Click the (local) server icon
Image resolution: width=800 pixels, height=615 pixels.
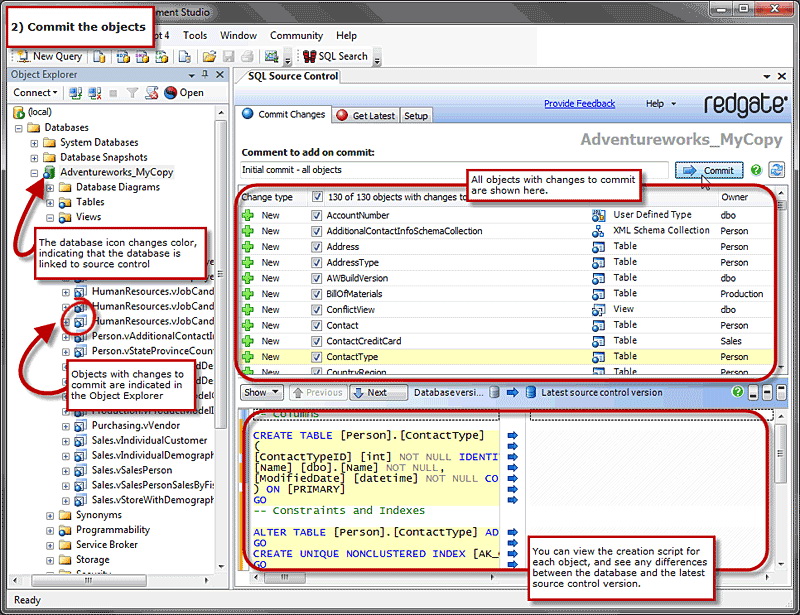tap(19, 112)
